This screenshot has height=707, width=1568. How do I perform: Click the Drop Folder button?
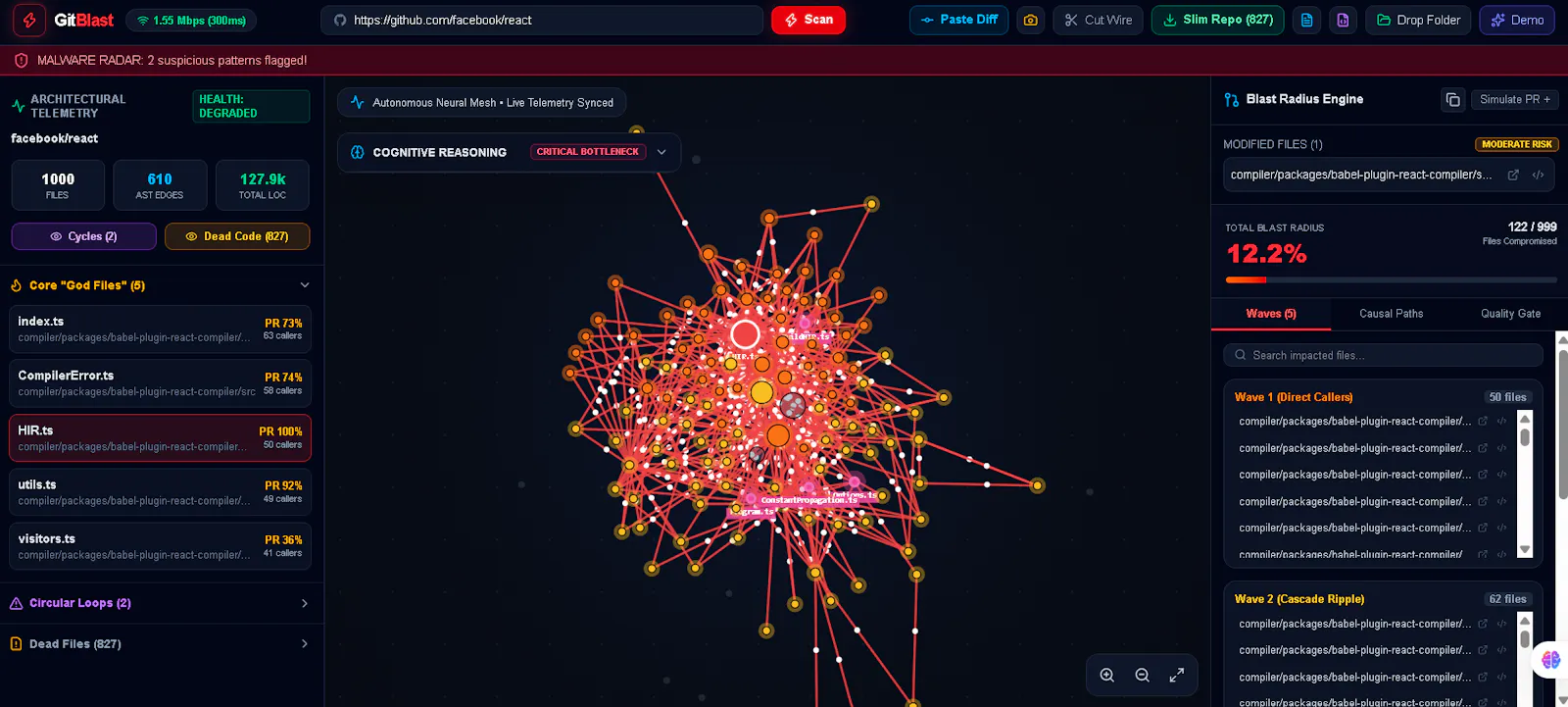(x=1418, y=20)
